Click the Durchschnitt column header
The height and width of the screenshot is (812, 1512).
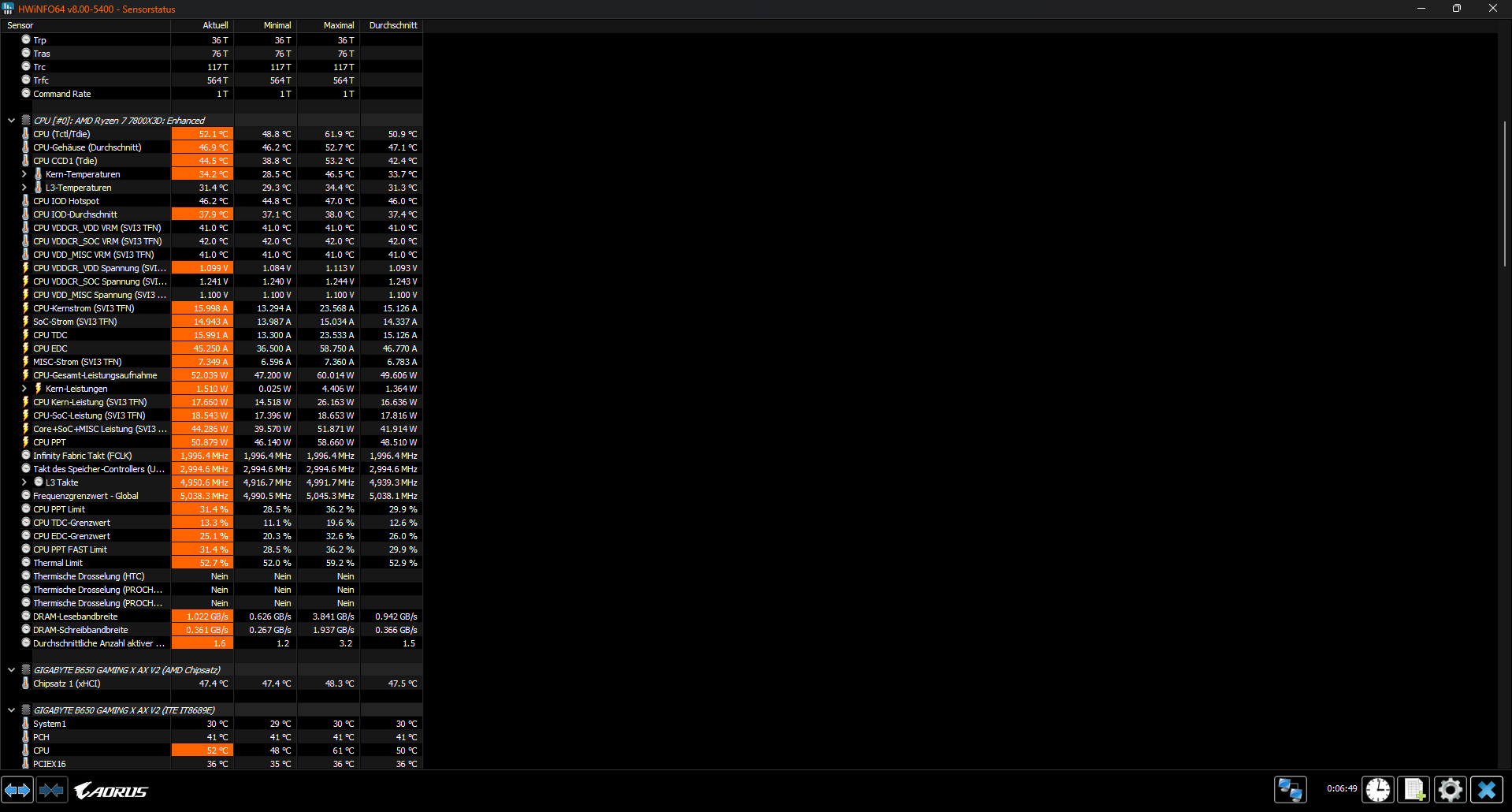point(392,25)
